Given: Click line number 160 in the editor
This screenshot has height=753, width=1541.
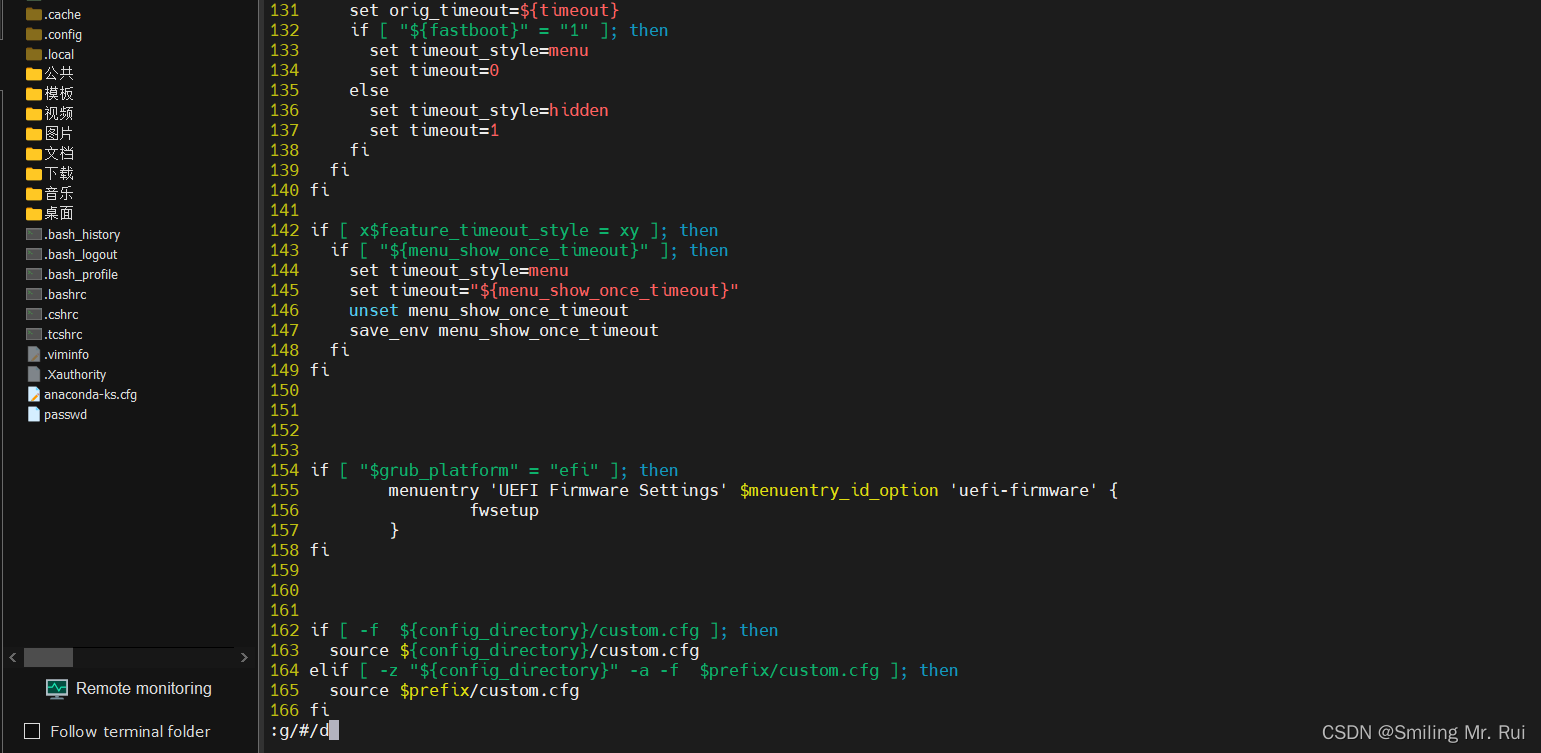Looking at the screenshot, I should 284,590.
